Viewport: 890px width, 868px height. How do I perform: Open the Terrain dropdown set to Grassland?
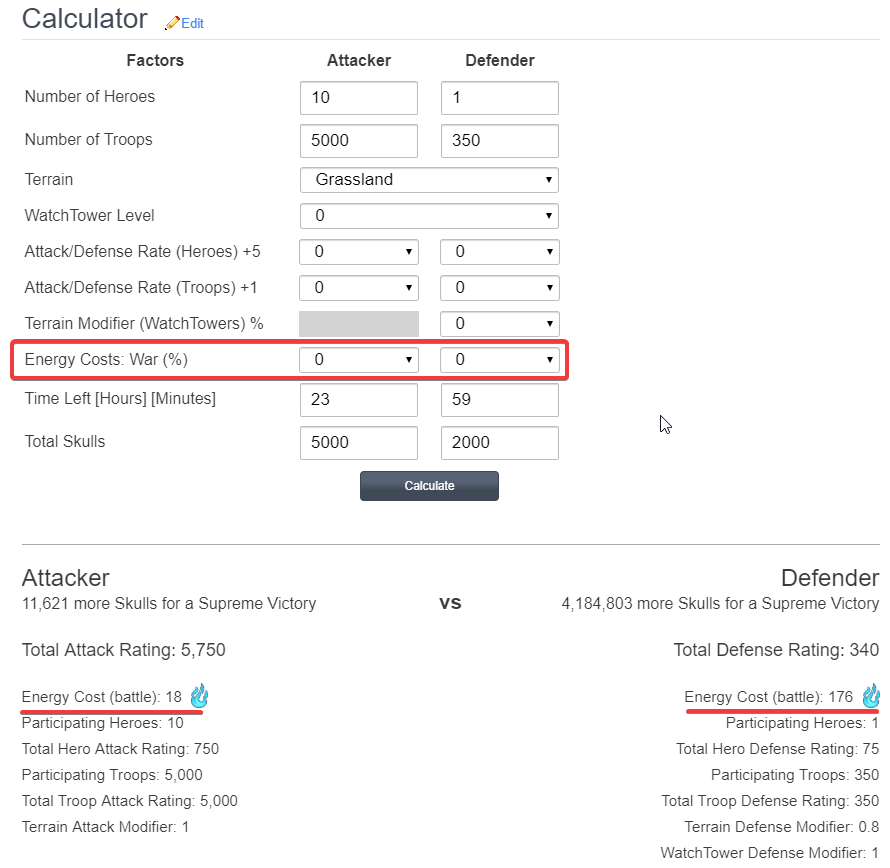429,180
